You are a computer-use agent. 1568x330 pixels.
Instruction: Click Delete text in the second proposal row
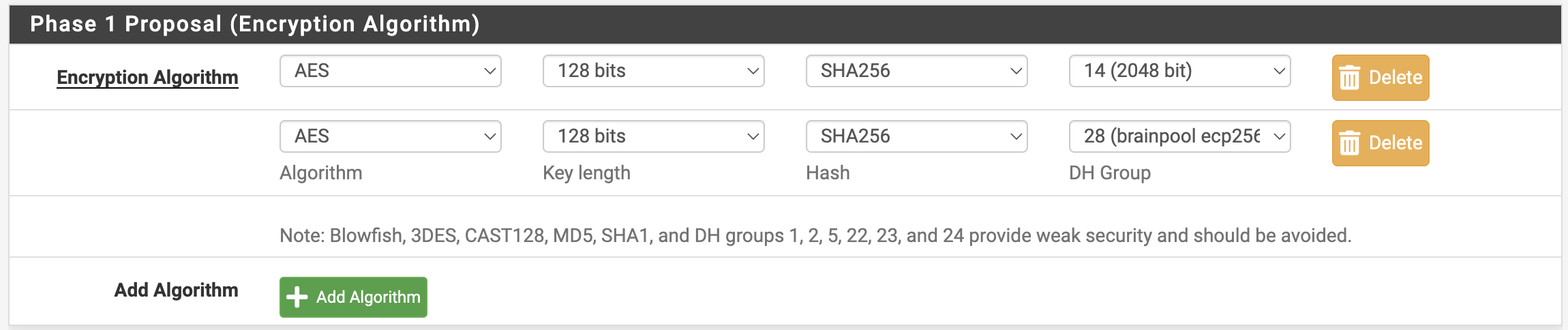(x=1396, y=143)
